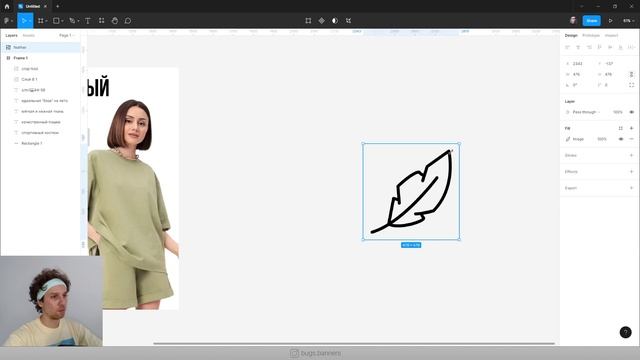Click the layer opacity 100% field
The image size is (640, 360).
coord(618,112)
